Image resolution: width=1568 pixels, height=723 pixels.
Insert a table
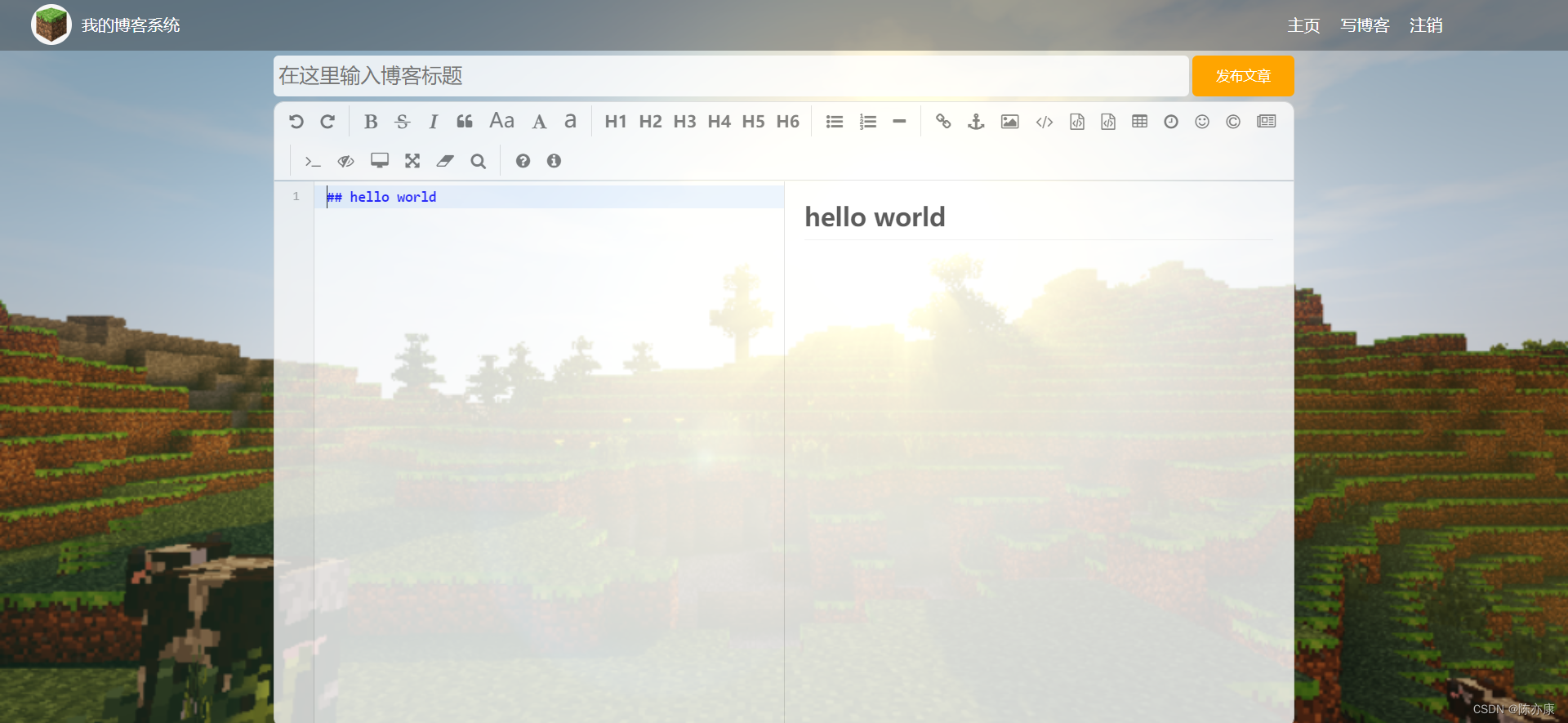1140,122
